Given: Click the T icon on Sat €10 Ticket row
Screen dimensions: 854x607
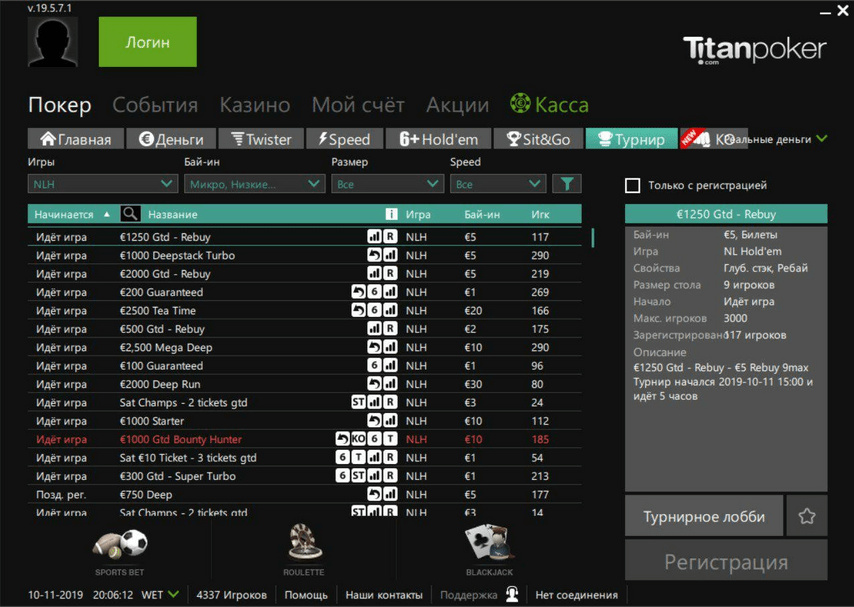Looking at the screenshot, I should pyautogui.click(x=358, y=457).
